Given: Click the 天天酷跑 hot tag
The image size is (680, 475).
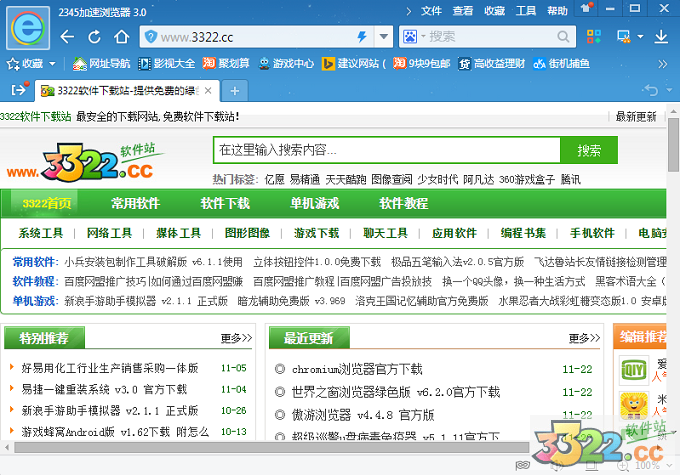Looking at the screenshot, I should [346, 180].
